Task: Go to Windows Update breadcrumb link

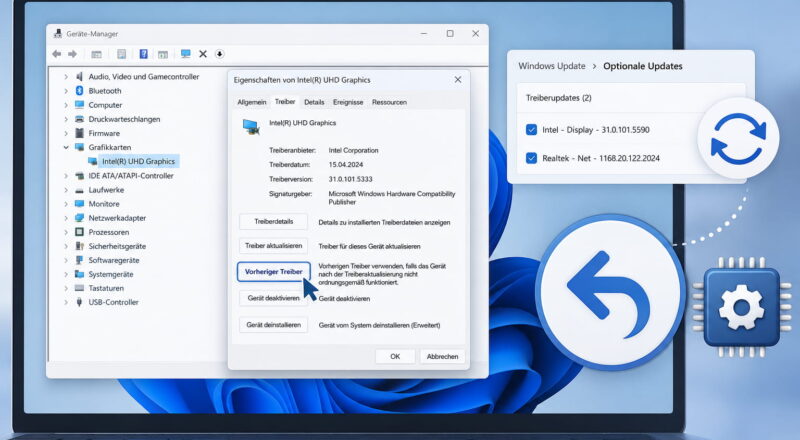Action: click(552, 66)
